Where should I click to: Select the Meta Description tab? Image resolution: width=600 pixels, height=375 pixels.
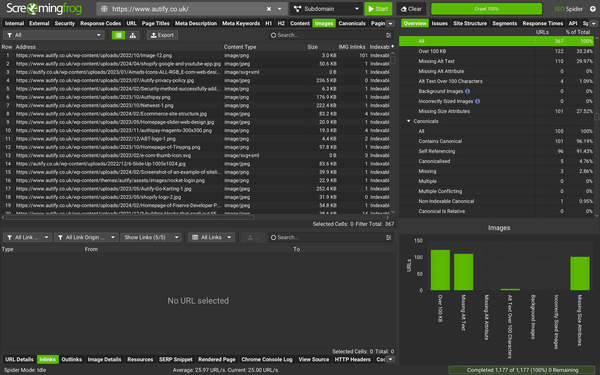coord(196,23)
